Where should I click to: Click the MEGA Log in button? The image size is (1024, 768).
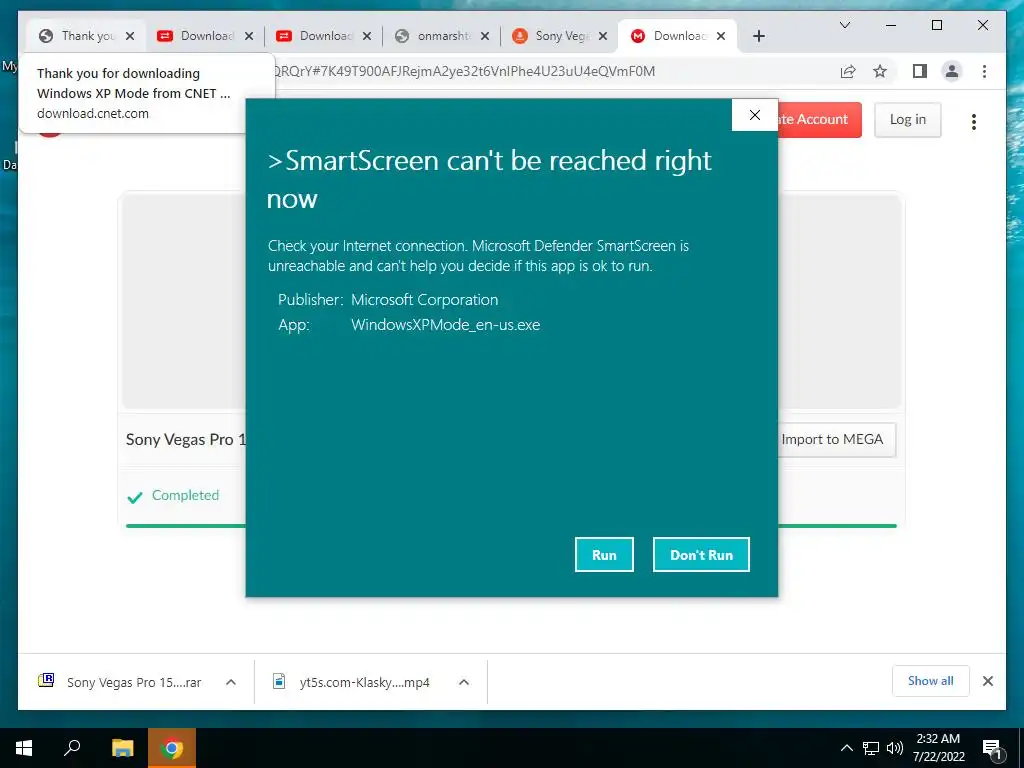coord(908,120)
